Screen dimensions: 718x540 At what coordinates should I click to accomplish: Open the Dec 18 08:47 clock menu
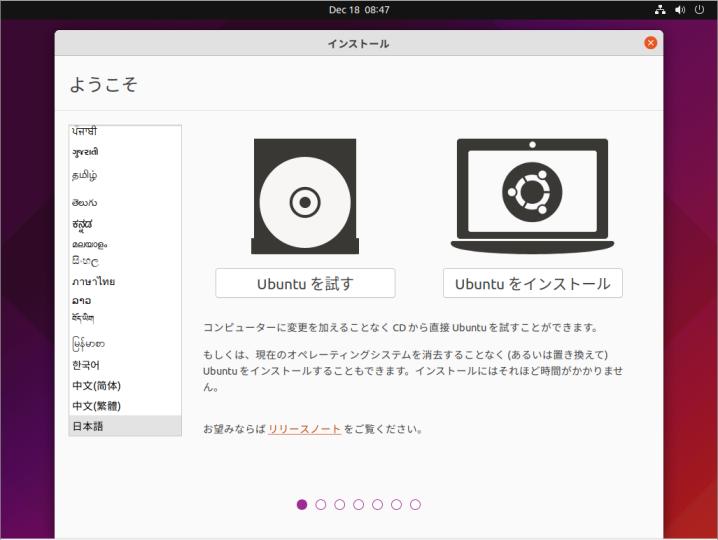tap(359, 10)
